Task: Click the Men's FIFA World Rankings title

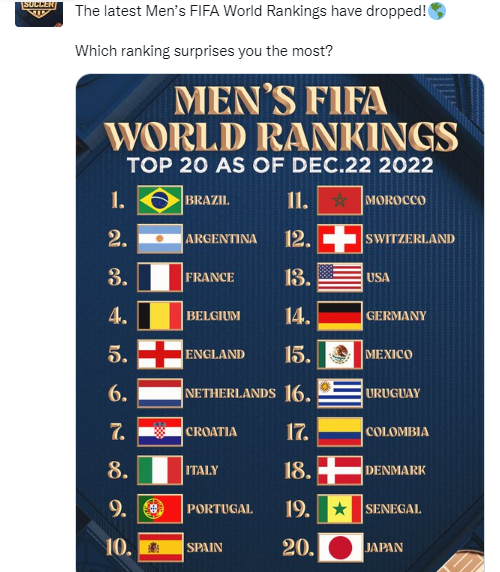Action: coord(281,119)
